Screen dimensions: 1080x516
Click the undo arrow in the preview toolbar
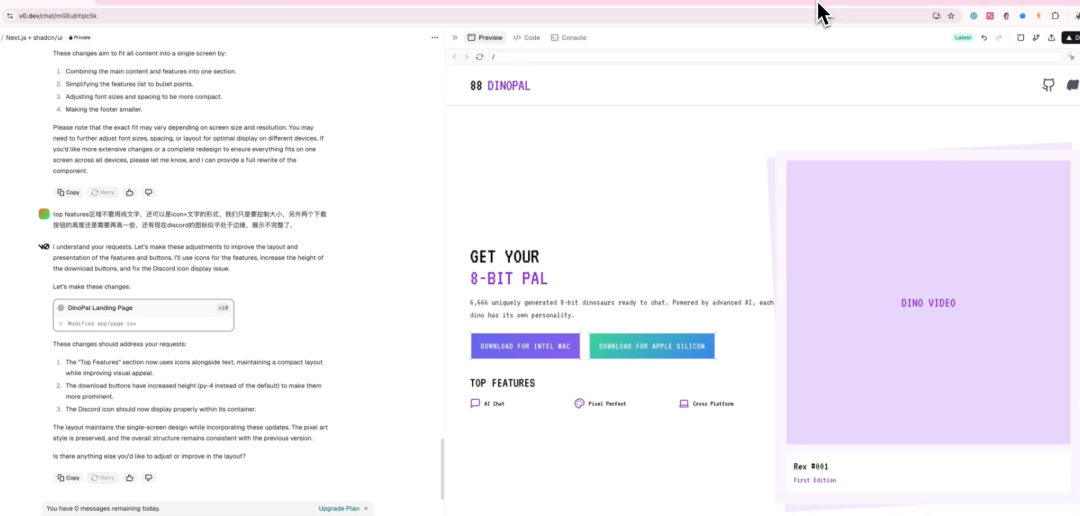click(984, 38)
